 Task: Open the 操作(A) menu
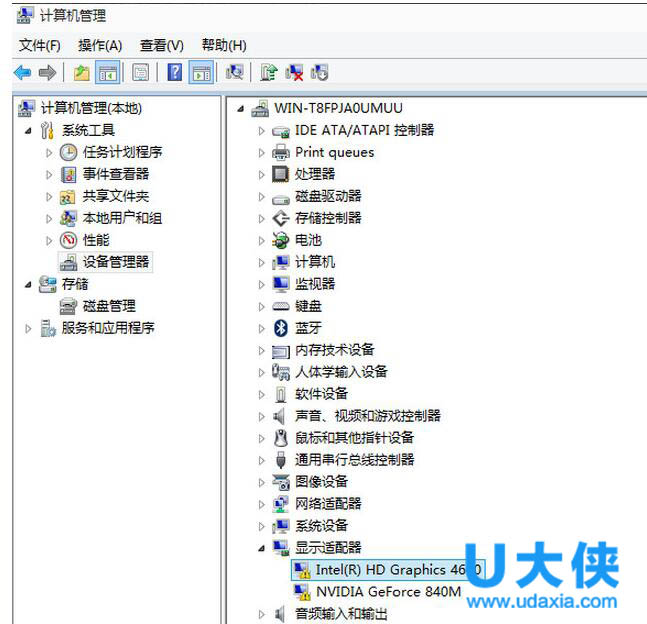(100, 45)
